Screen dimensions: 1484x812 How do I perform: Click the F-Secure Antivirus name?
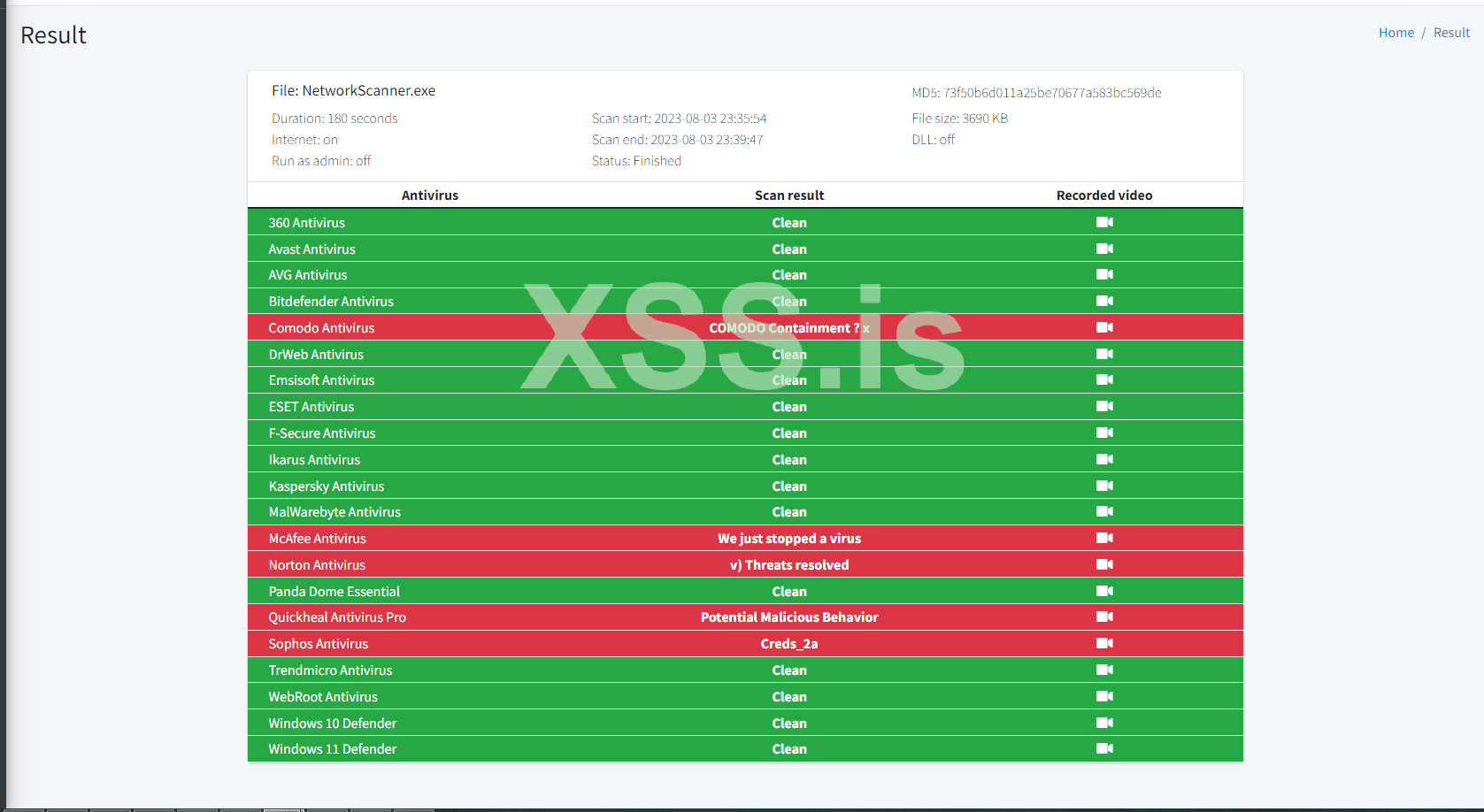pyautogui.click(x=322, y=433)
